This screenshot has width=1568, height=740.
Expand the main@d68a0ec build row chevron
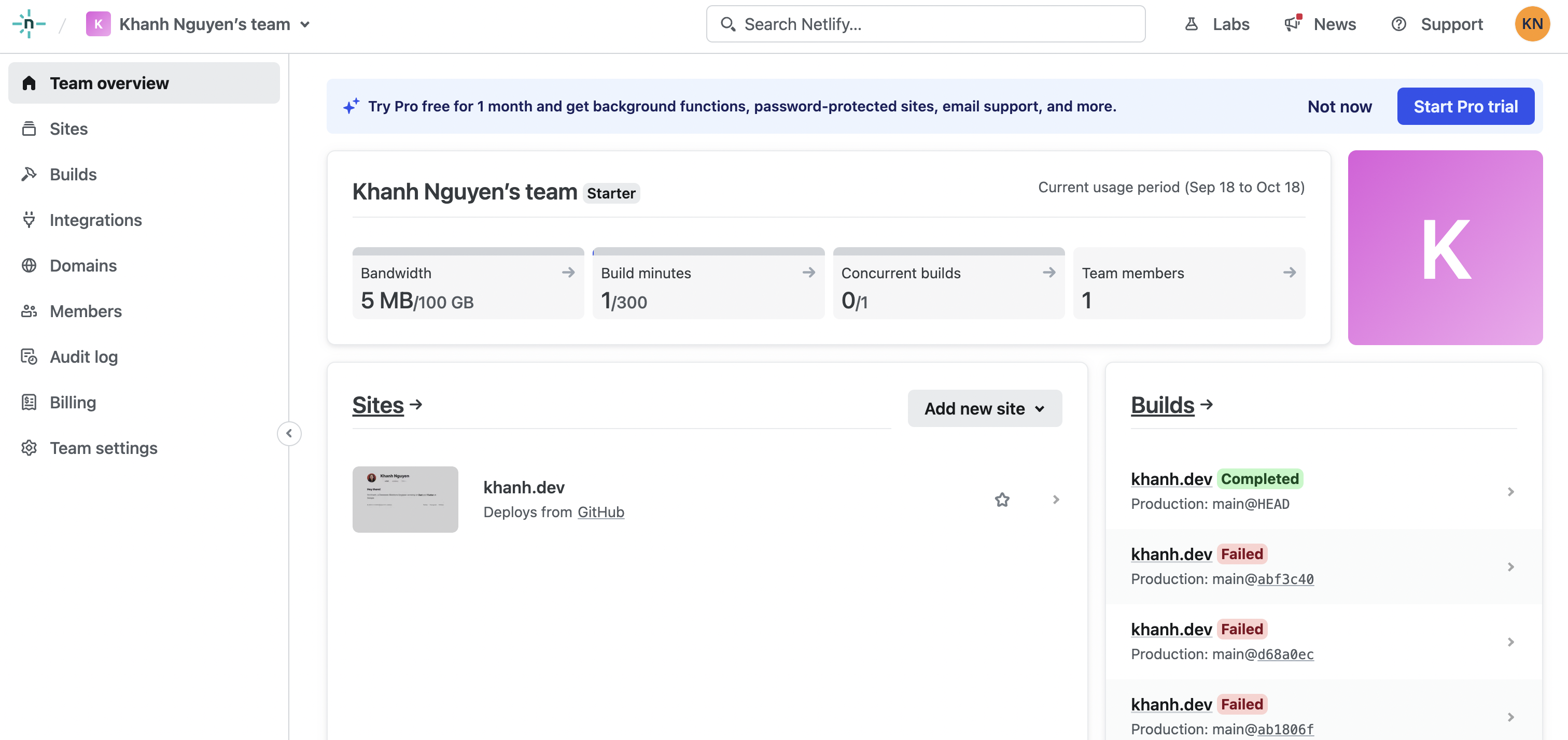pyautogui.click(x=1511, y=642)
